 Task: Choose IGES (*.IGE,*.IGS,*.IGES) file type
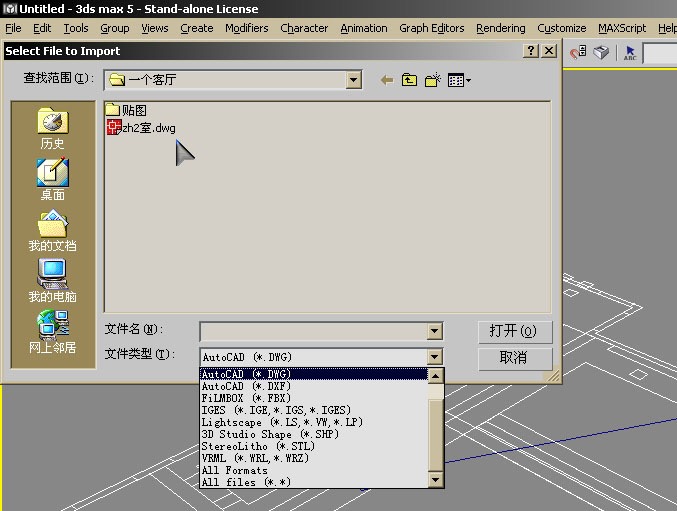click(x=314, y=410)
